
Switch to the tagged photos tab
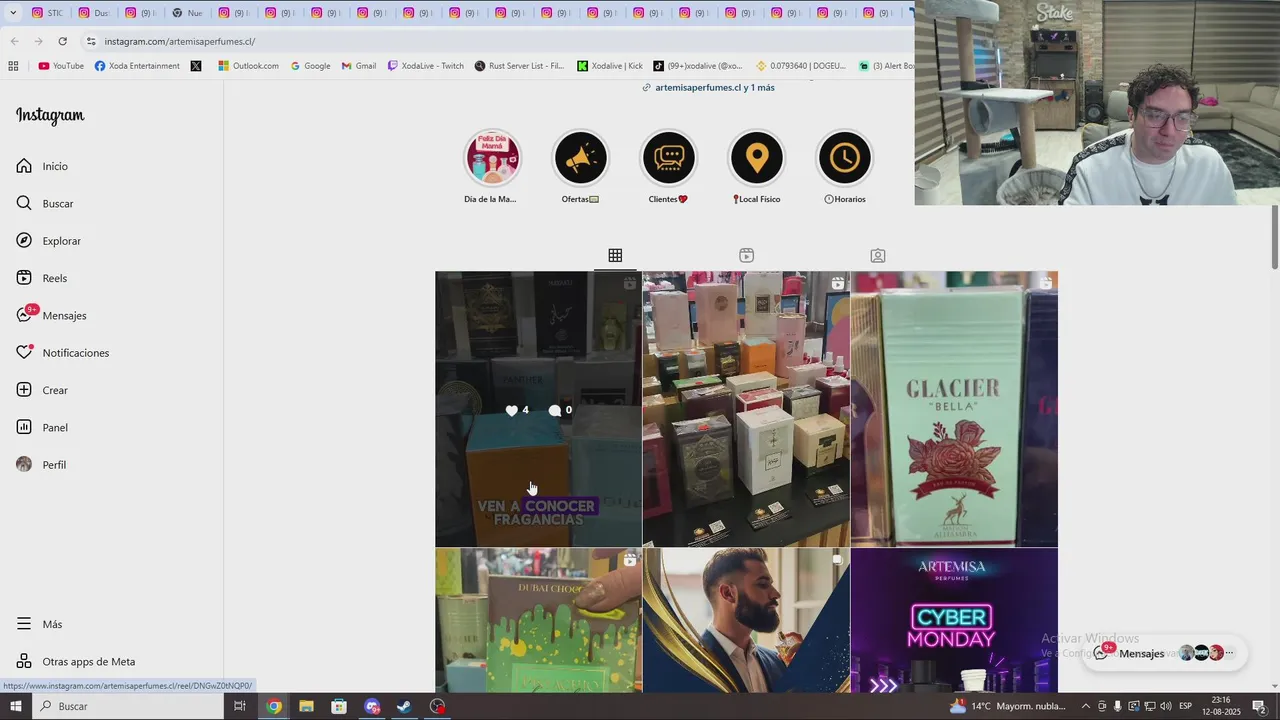(x=877, y=256)
